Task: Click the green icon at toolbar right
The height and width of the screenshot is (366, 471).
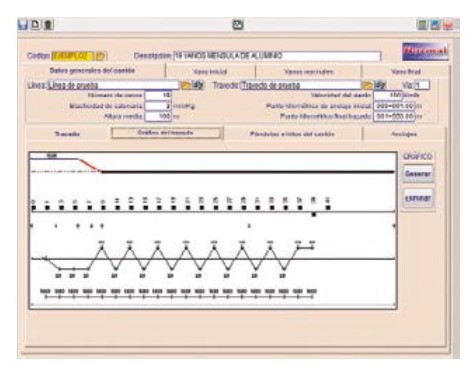Action: [422, 25]
